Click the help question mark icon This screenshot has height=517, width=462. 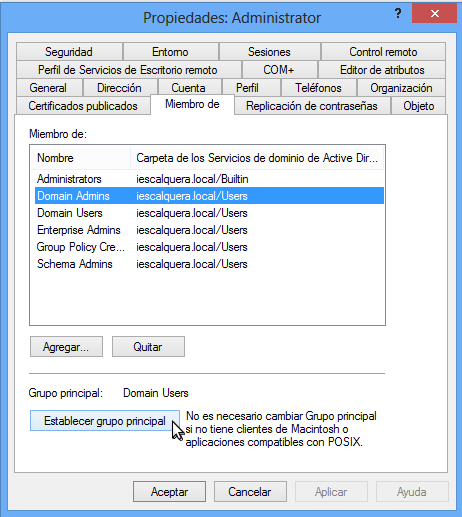398,13
